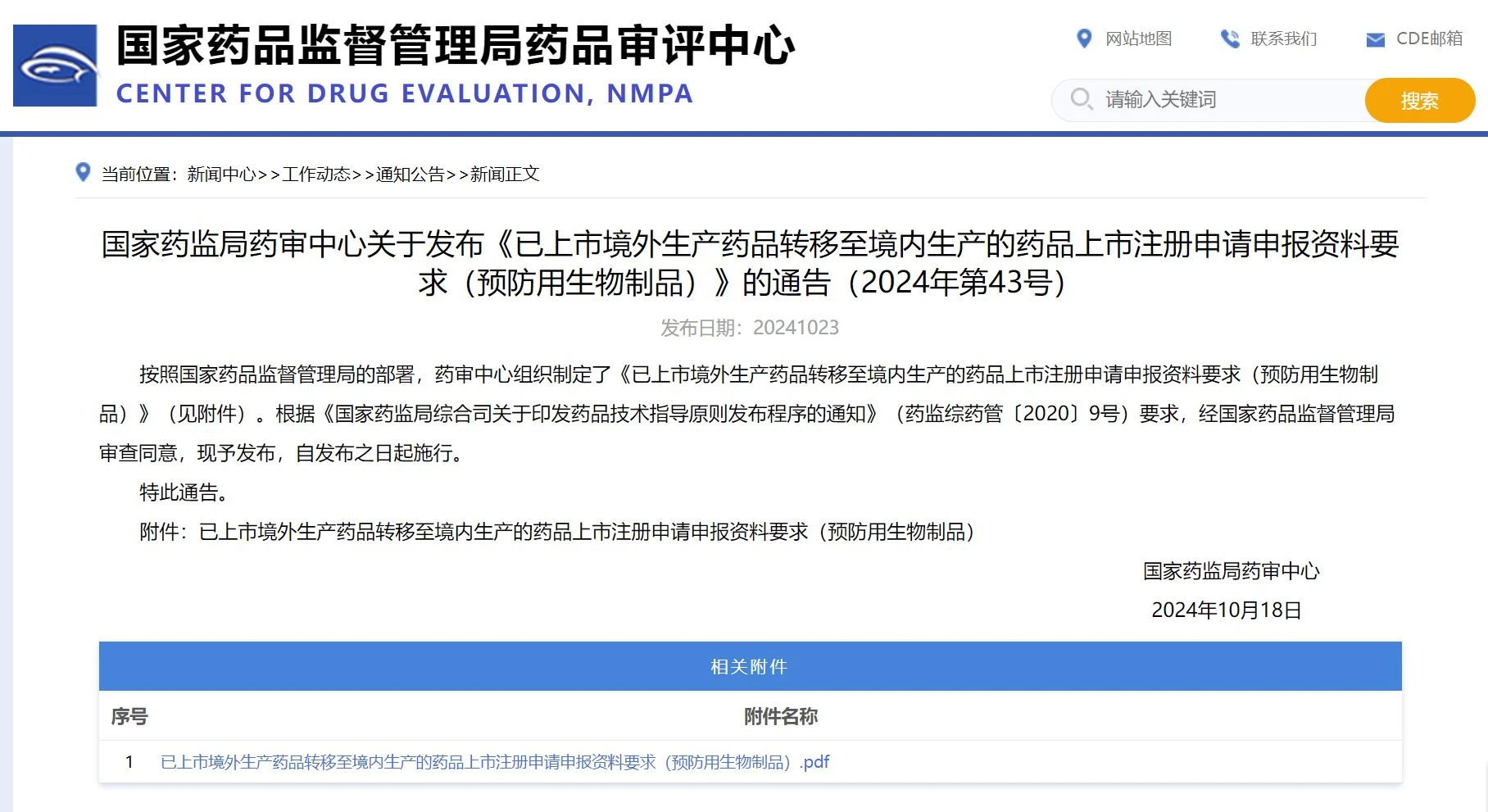Image resolution: width=1488 pixels, height=812 pixels.
Task: Click the site map location pin icon
Action: (1084, 39)
